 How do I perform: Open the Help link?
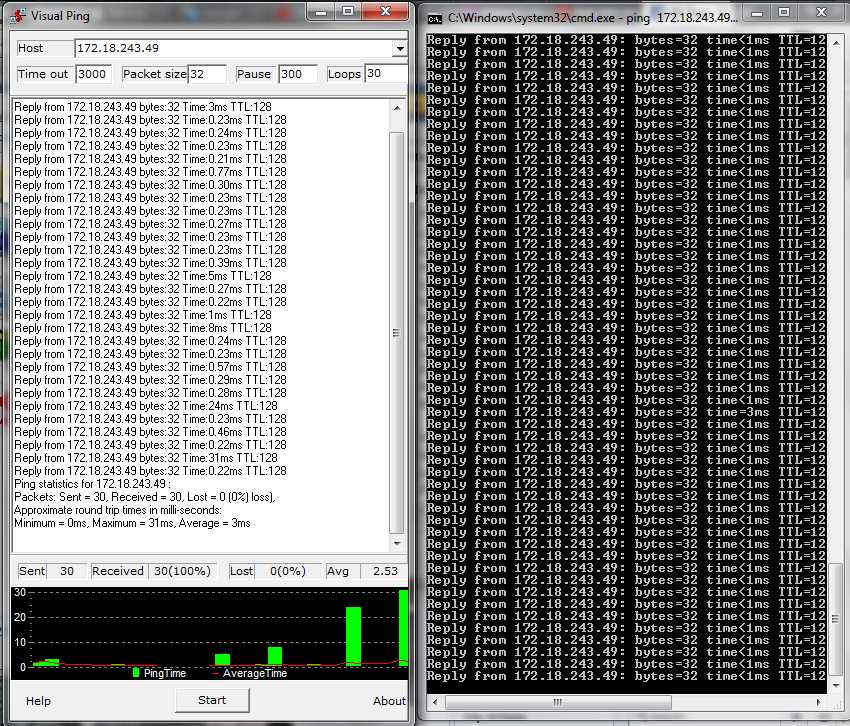pyautogui.click(x=38, y=701)
